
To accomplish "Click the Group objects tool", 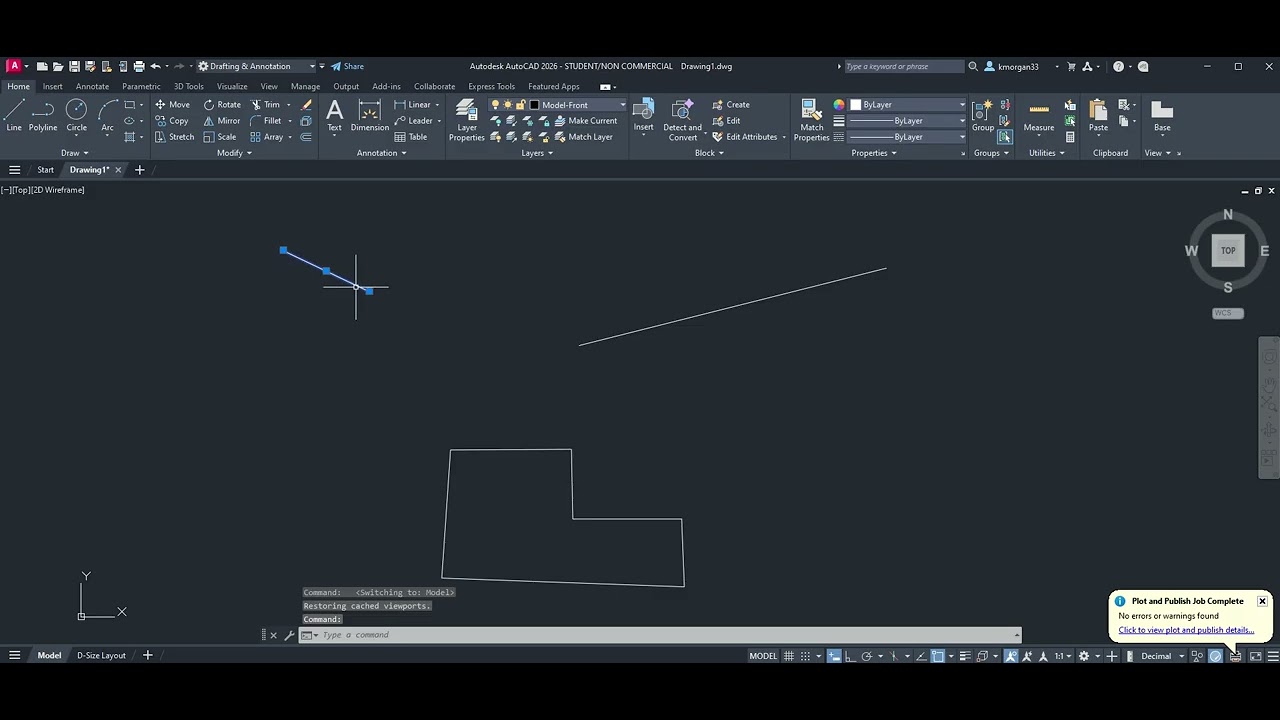I will pyautogui.click(x=983, y=115).
